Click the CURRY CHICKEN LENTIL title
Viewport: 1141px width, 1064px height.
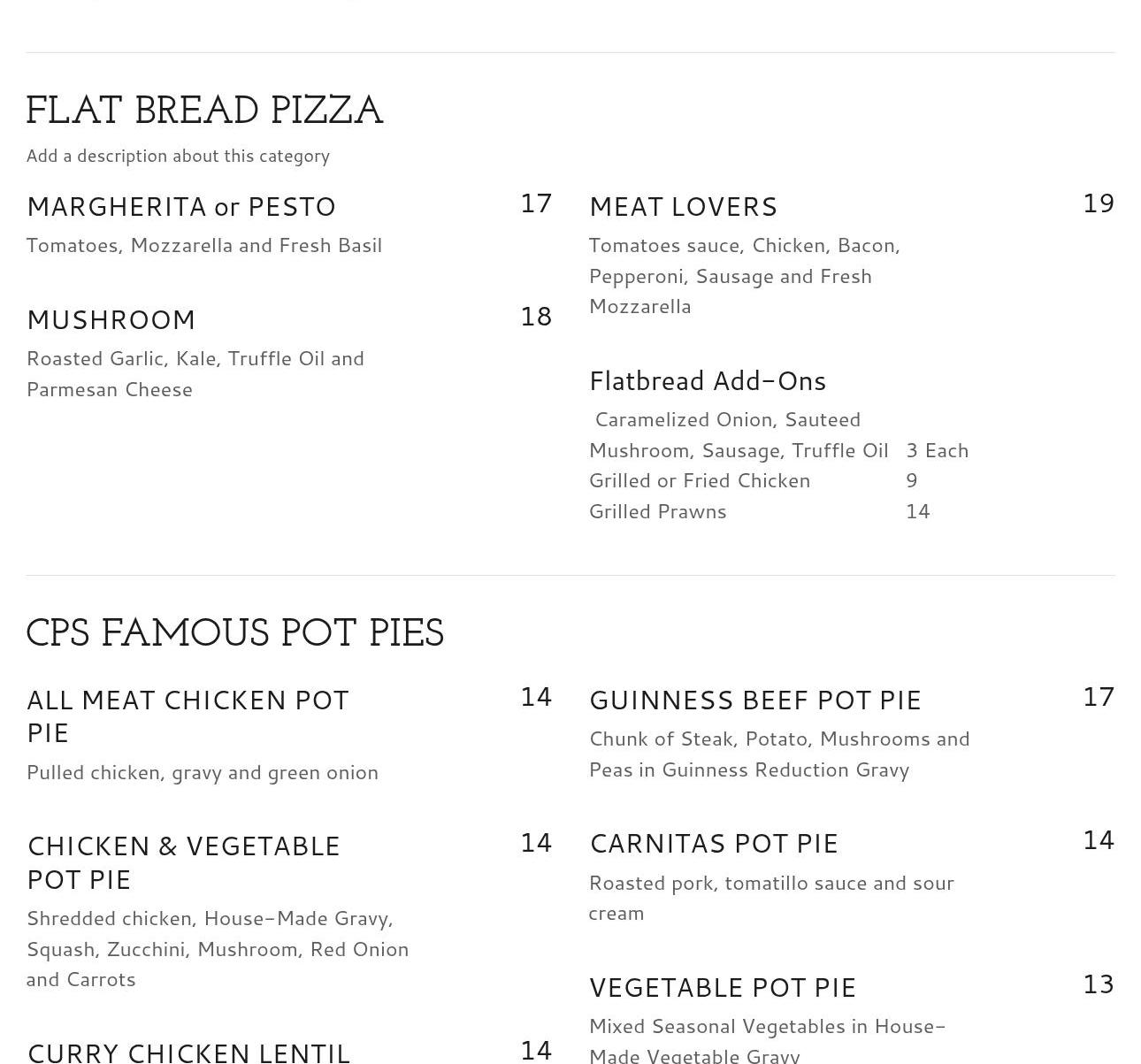click(188, 1052)
